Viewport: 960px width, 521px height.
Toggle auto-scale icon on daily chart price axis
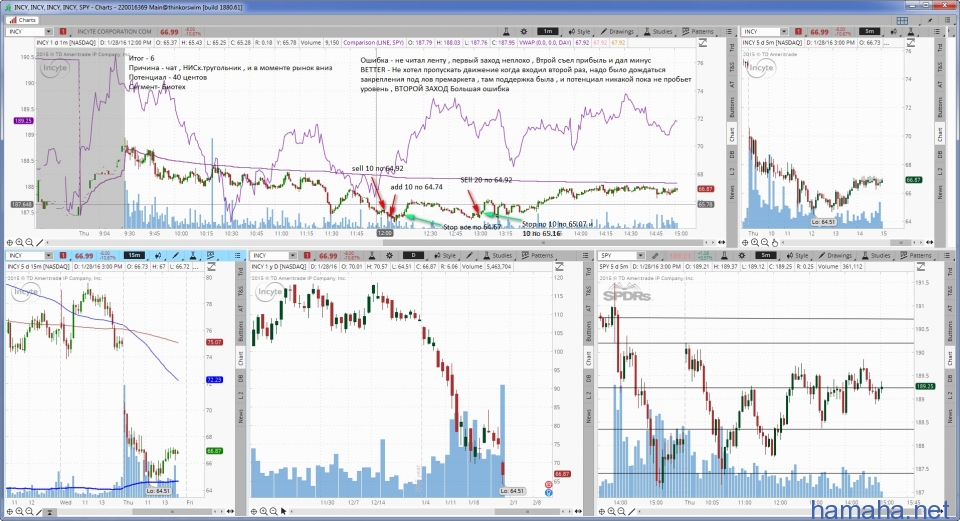click(x=559, y=267)
